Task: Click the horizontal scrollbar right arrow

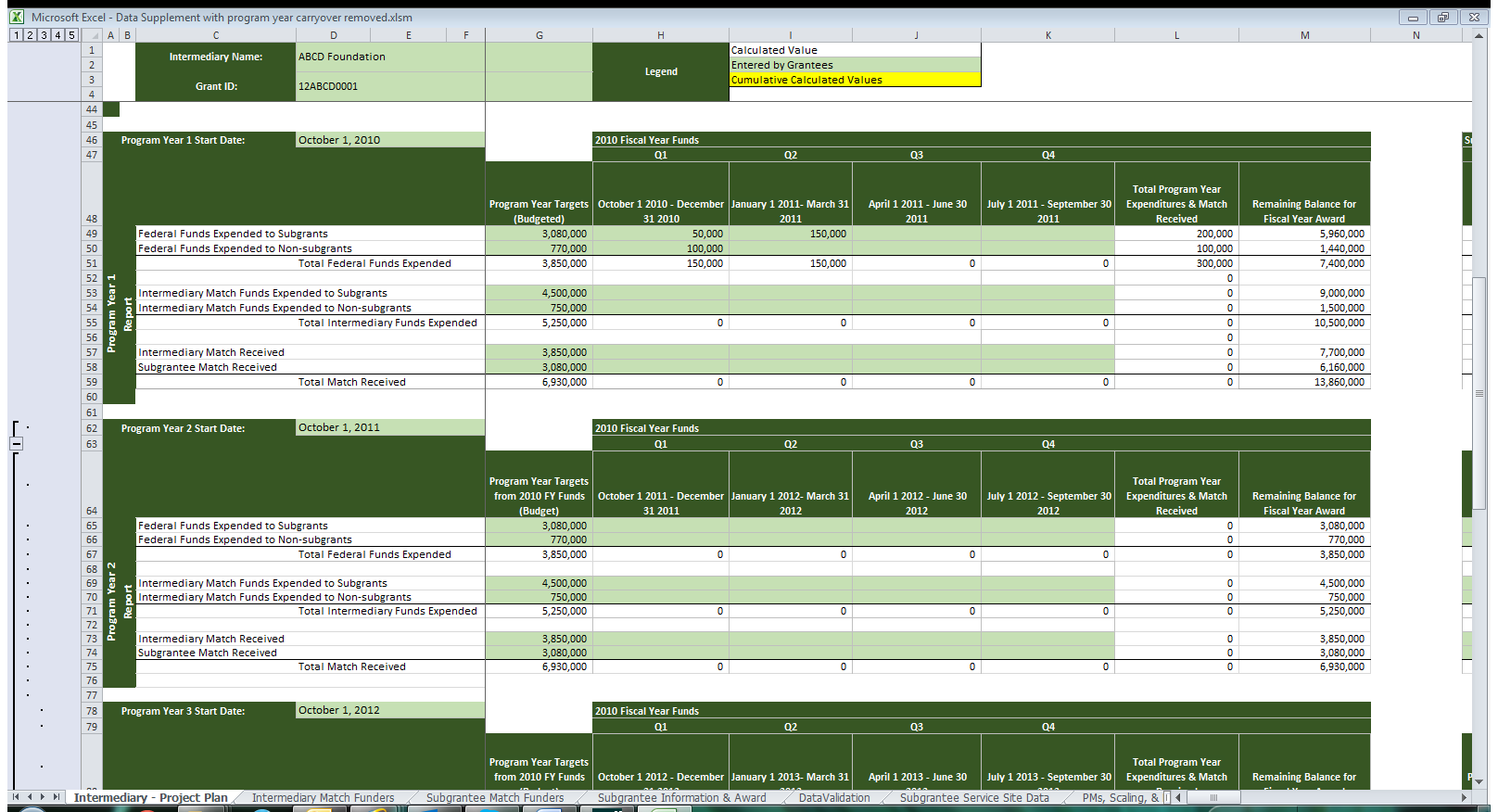Action: coord(1465,797)
